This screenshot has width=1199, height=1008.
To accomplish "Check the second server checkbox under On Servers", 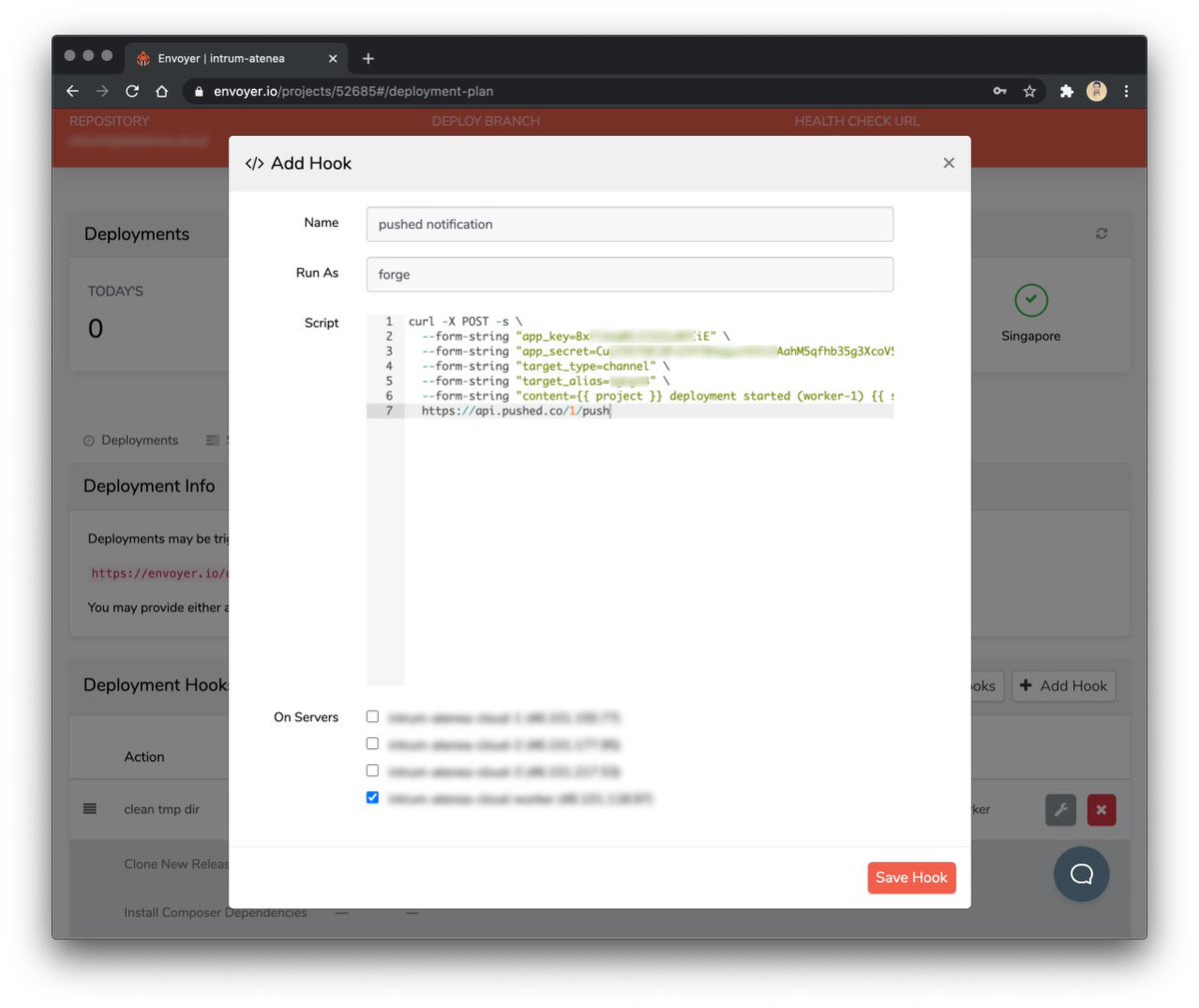I will (373, 743).
